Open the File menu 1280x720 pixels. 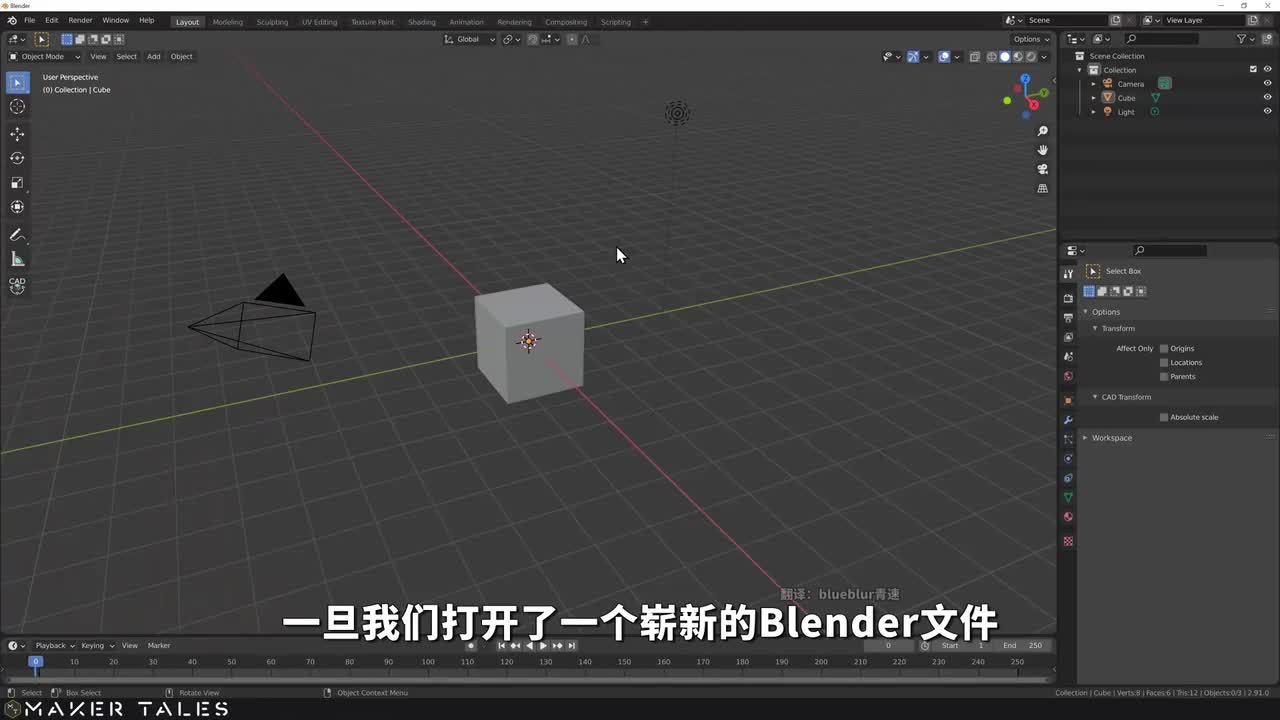pos(29,20)
